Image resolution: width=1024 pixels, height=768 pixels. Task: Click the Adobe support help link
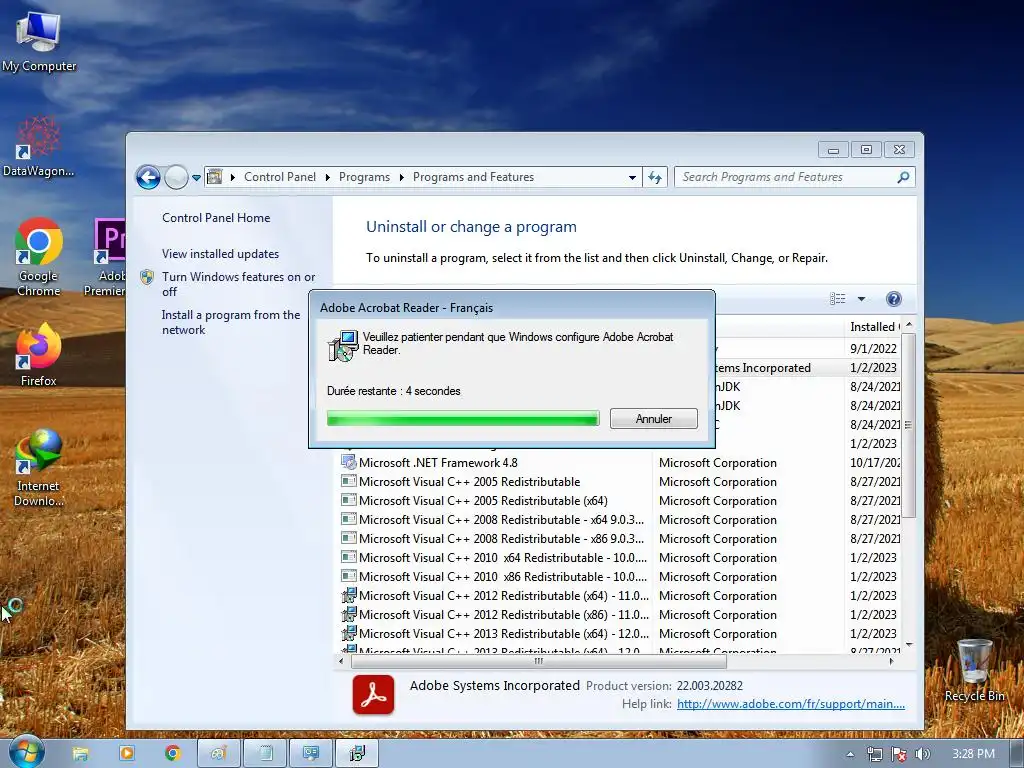coord(791,704)
